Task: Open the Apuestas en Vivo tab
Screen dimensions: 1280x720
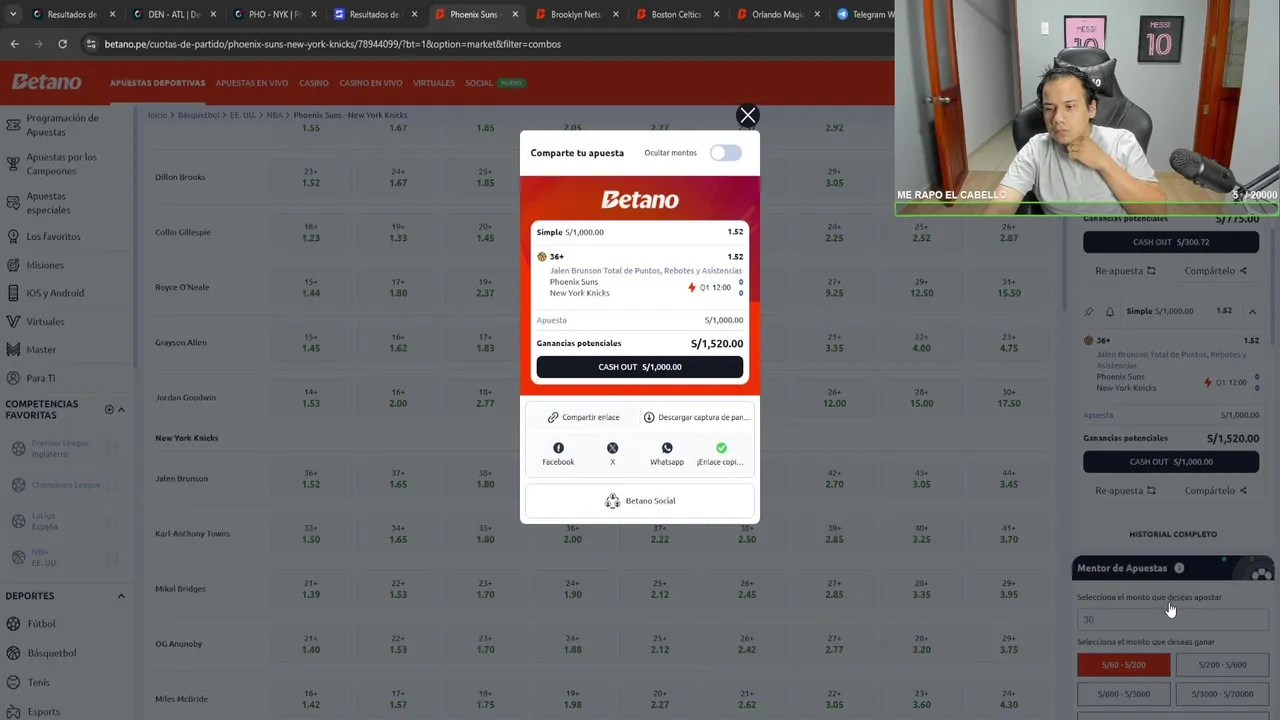Action: point(252,83)
